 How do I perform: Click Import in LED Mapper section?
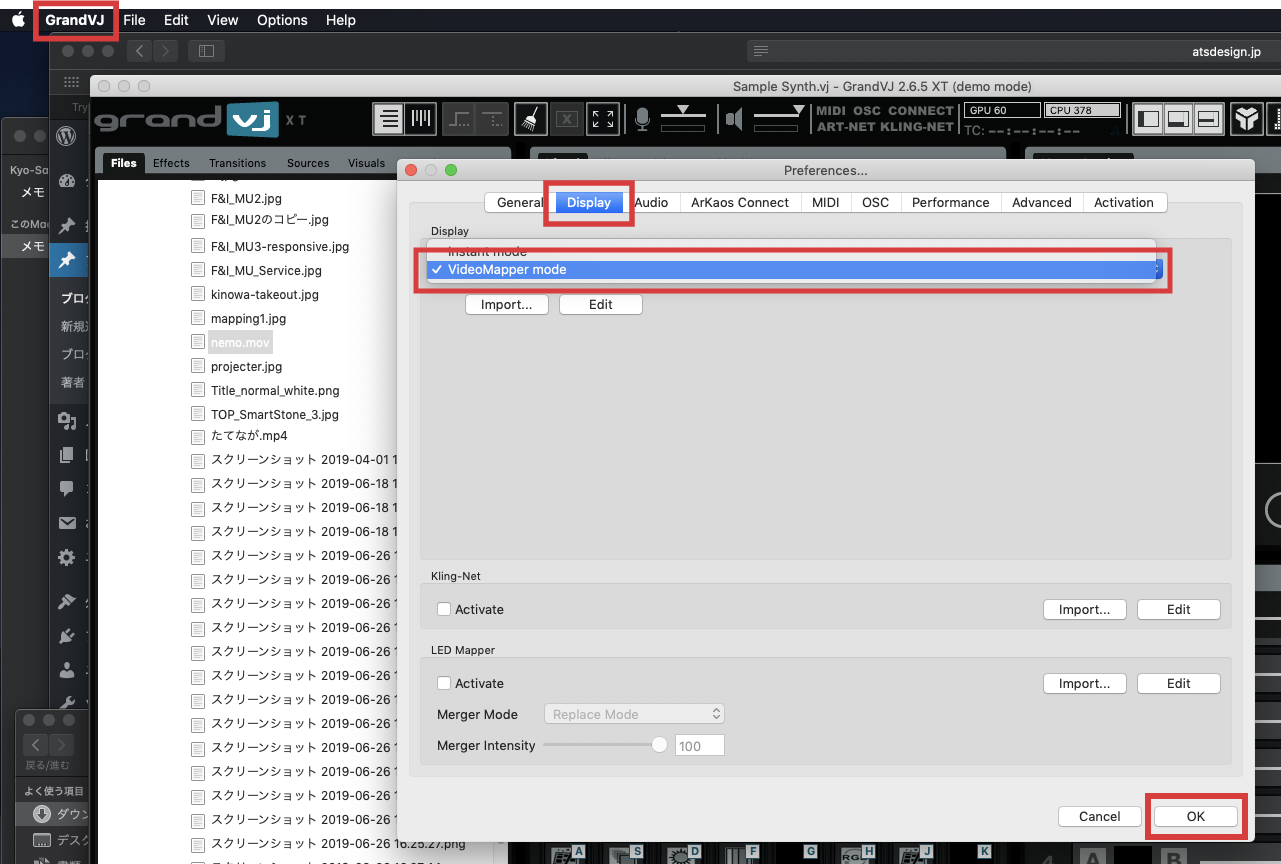click(1085, 683)
